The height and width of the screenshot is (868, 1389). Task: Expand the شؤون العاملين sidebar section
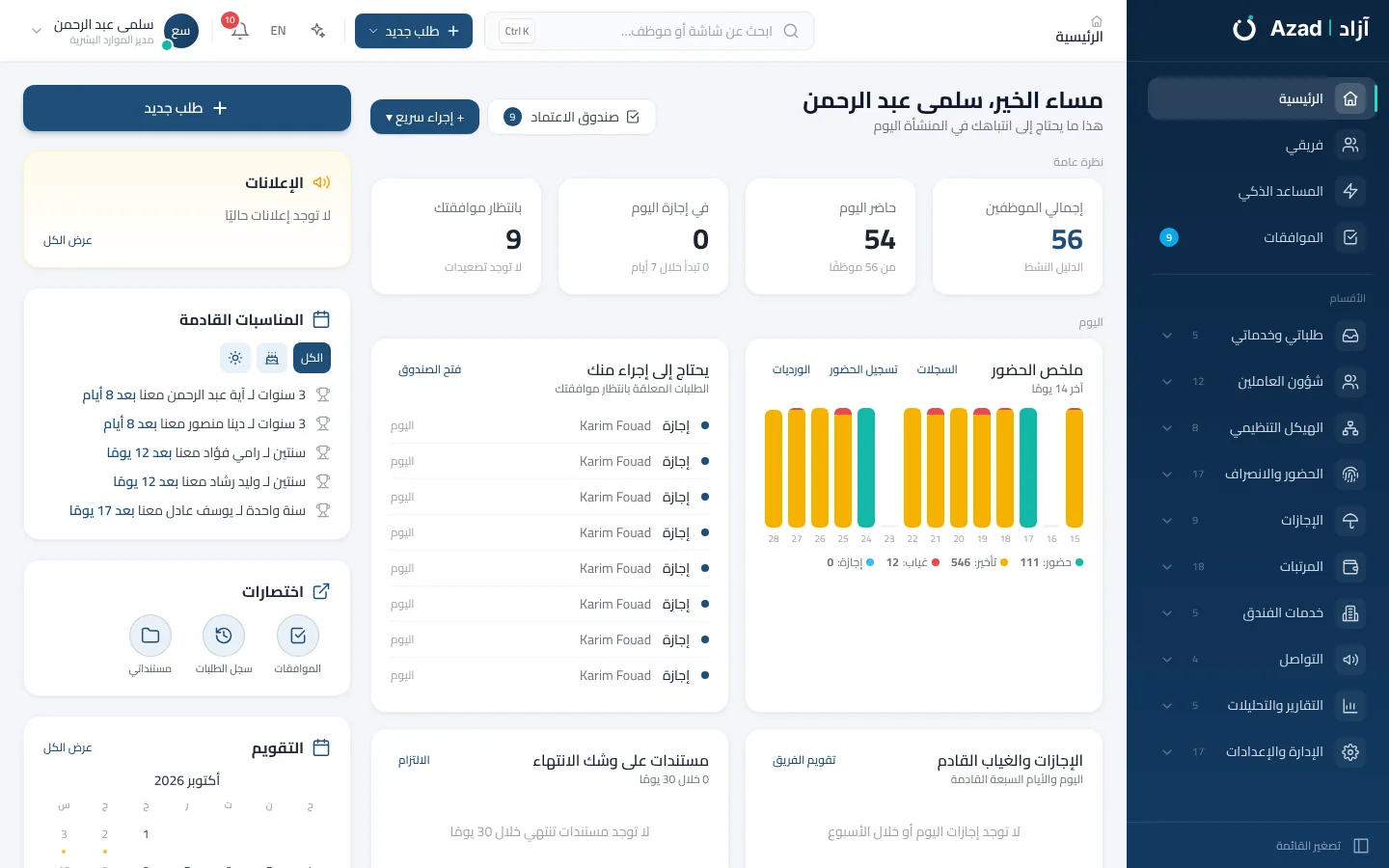1262,382
